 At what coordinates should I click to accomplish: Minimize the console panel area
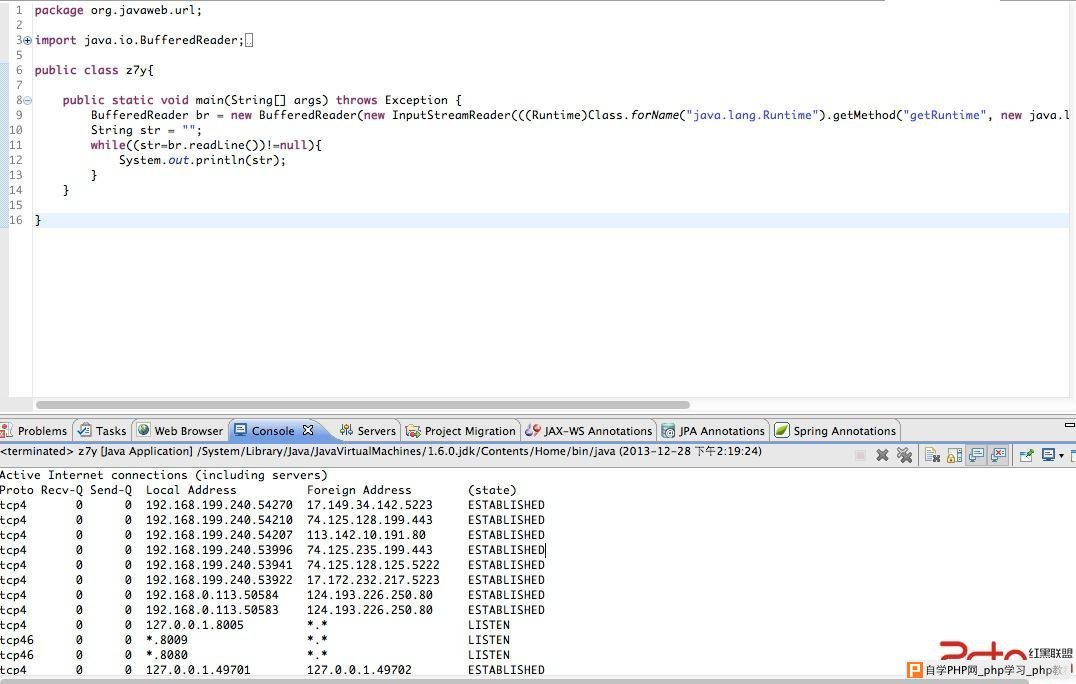click(1070, 425)
